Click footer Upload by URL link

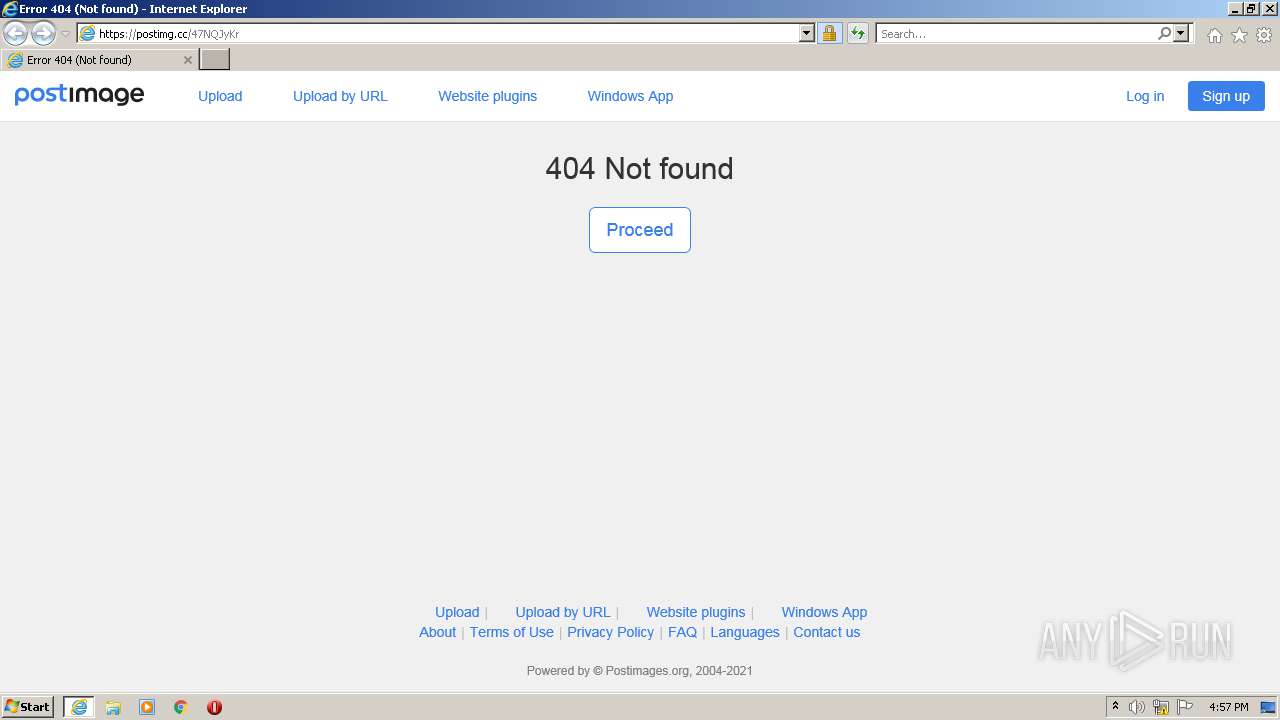coord(562,612)
